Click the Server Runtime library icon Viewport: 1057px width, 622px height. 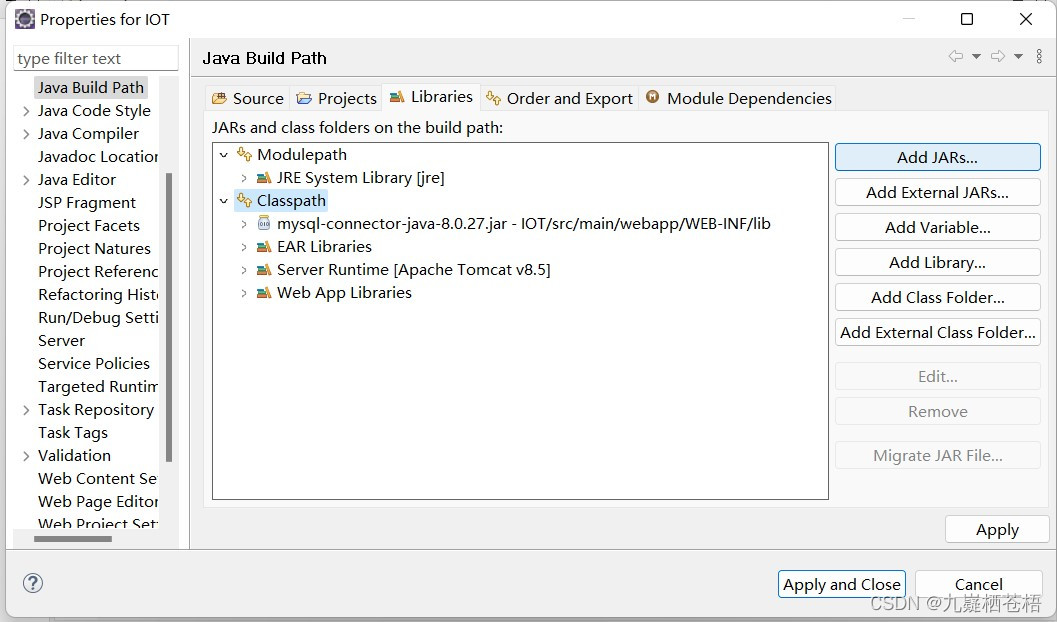click(264, 270)
